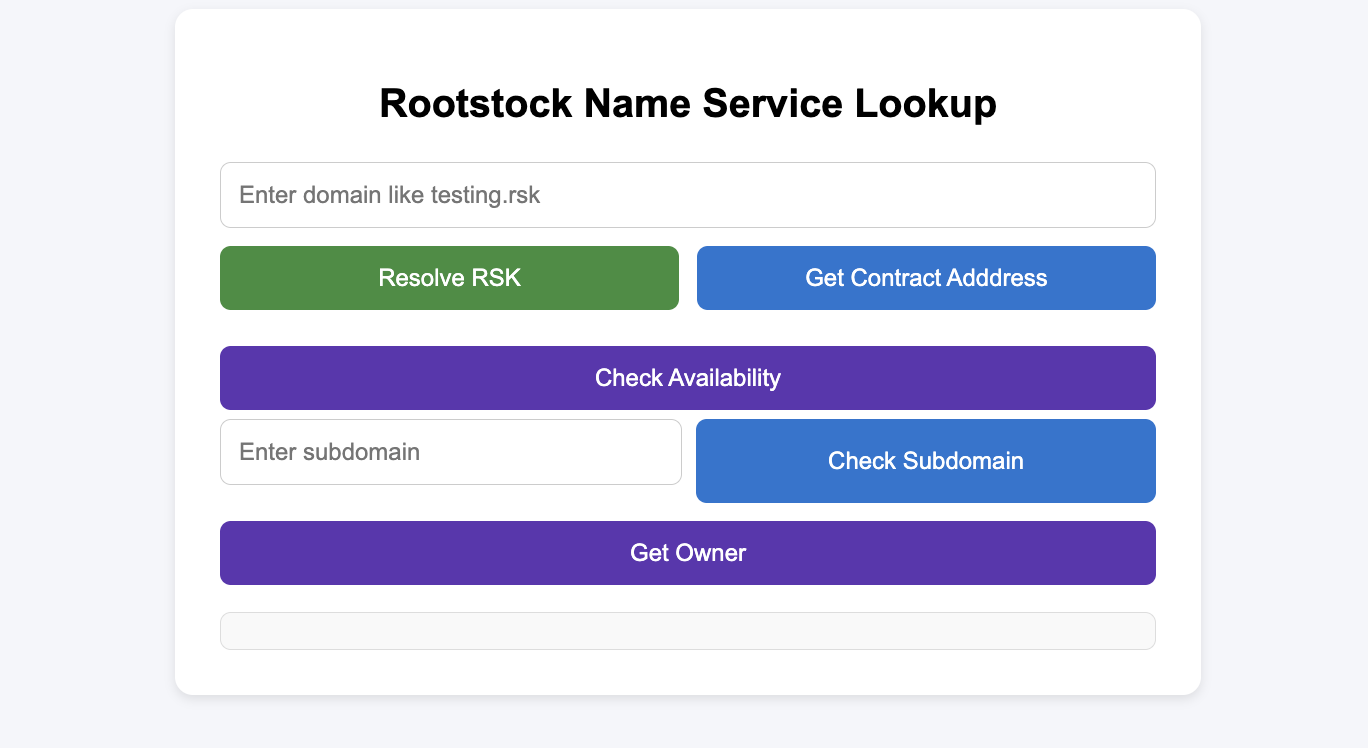Verify the entered subdomain

pos(926,461)
